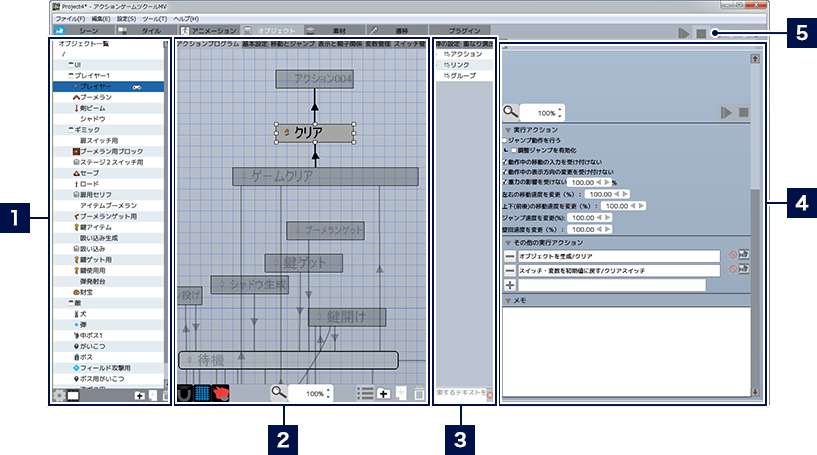
Task: Click the plus icon under その他の実行アクション
Action: point(510,285)
